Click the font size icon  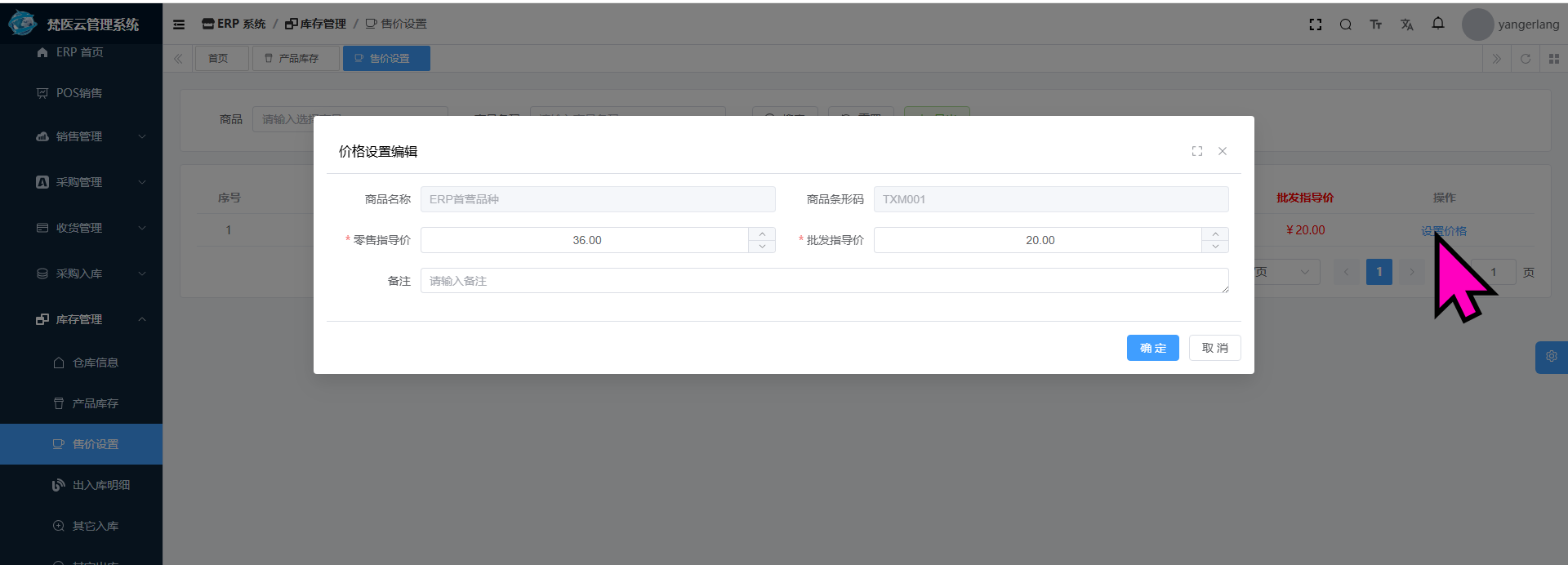point(1375,24)
